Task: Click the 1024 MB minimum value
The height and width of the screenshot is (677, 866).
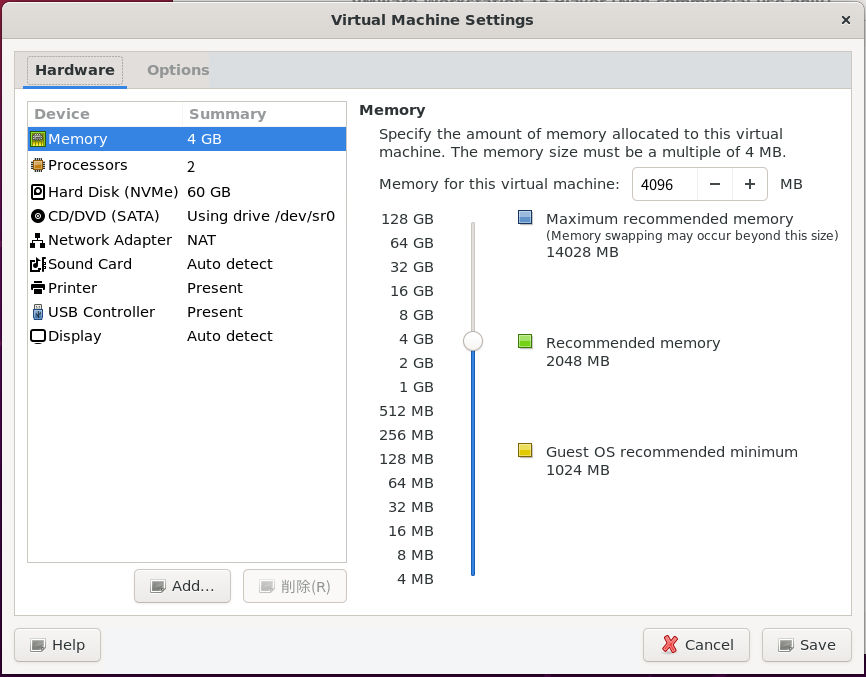Action: coord(578,470)
